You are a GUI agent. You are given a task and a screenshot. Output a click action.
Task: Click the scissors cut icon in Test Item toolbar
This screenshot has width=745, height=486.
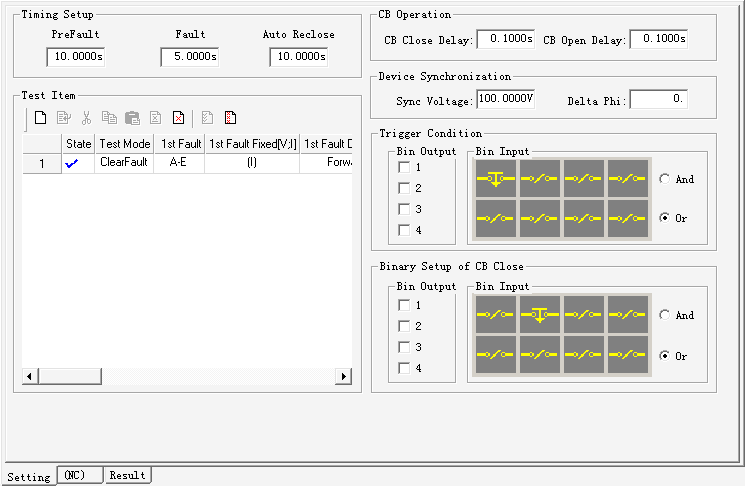(86, 117)
